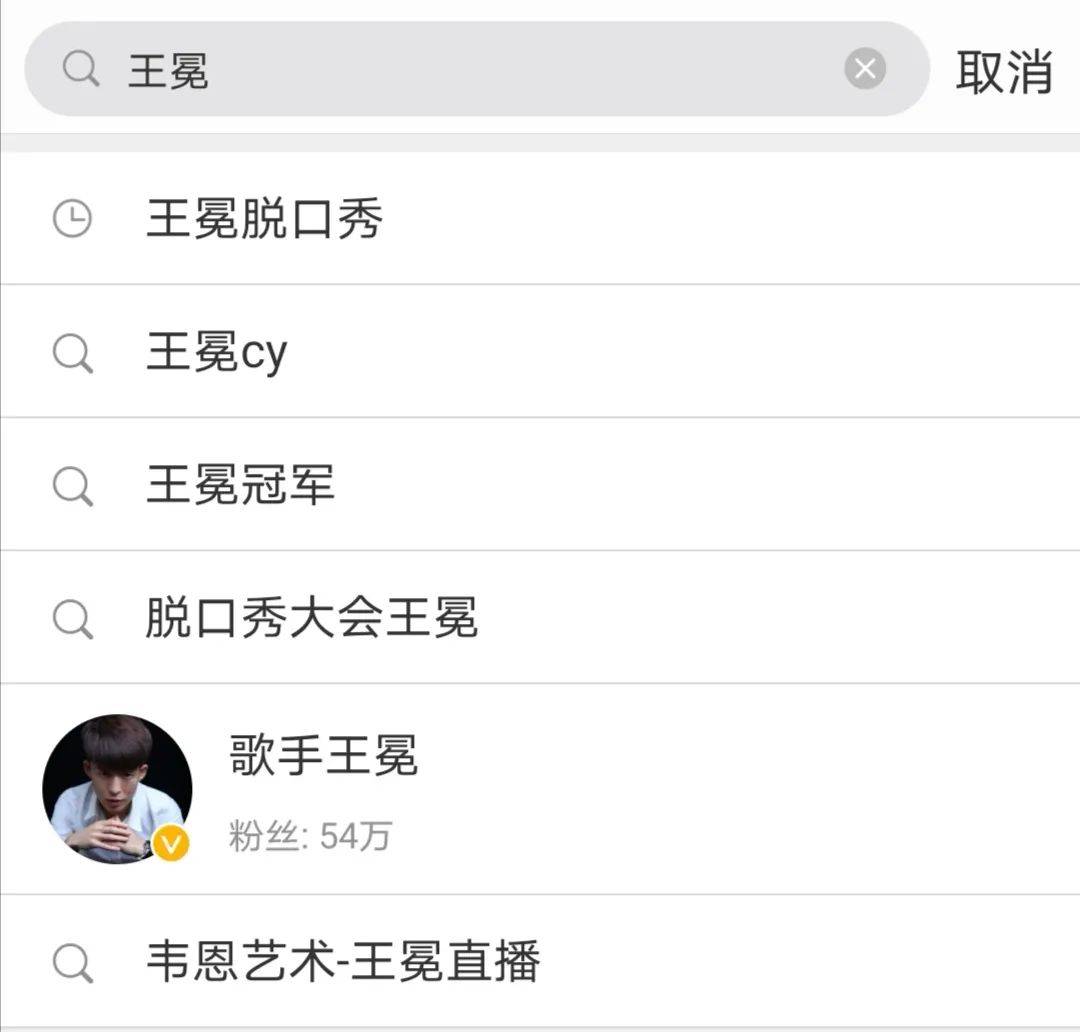Choose the 王冕cy suggestion
The width and height of the screenshot is (1080, 1032).
217,353
